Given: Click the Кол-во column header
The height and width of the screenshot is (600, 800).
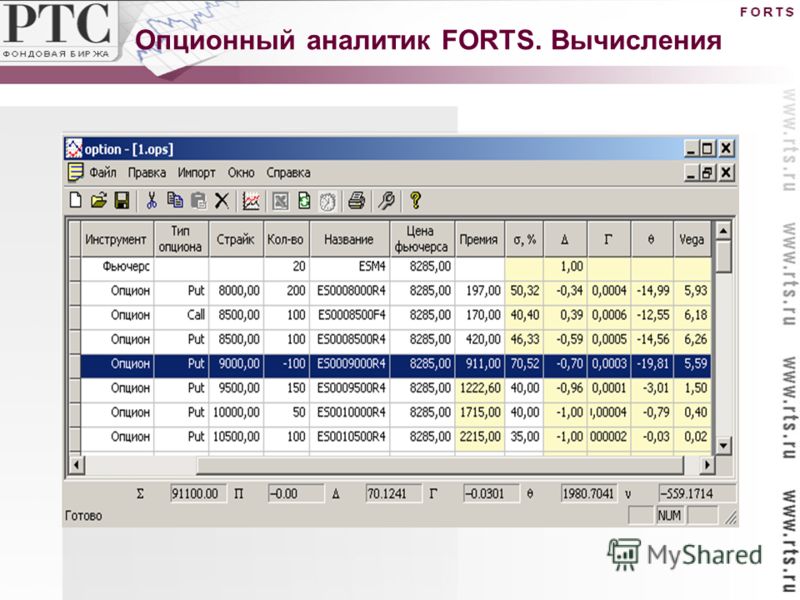Looking at the screenshot, I should point(286,239).
